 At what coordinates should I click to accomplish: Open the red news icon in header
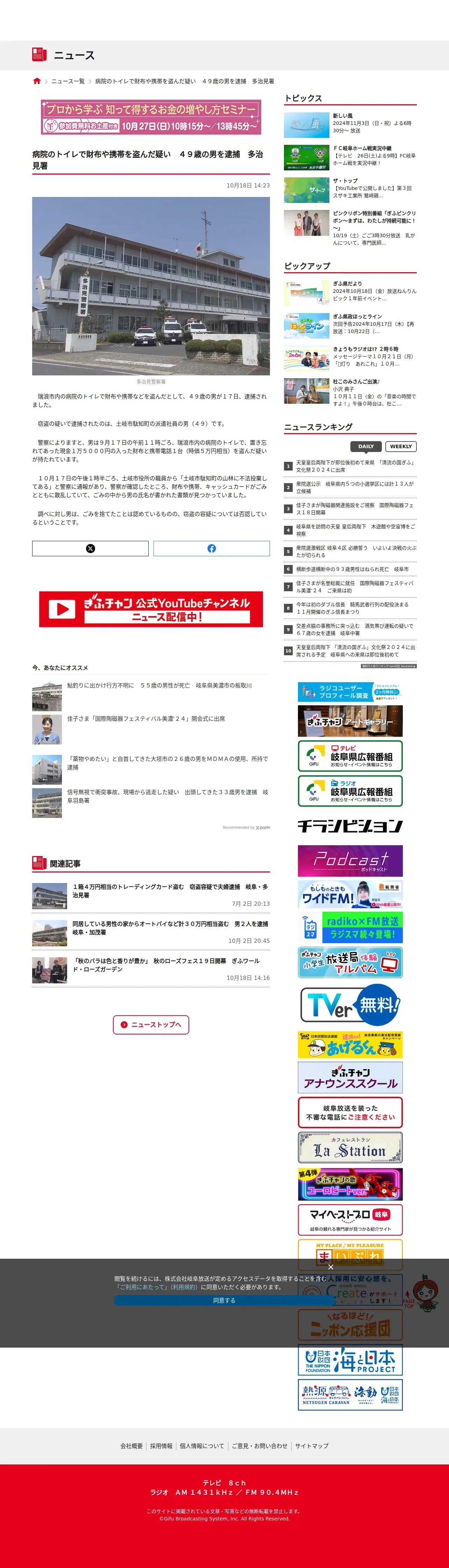tap(40, 55)
